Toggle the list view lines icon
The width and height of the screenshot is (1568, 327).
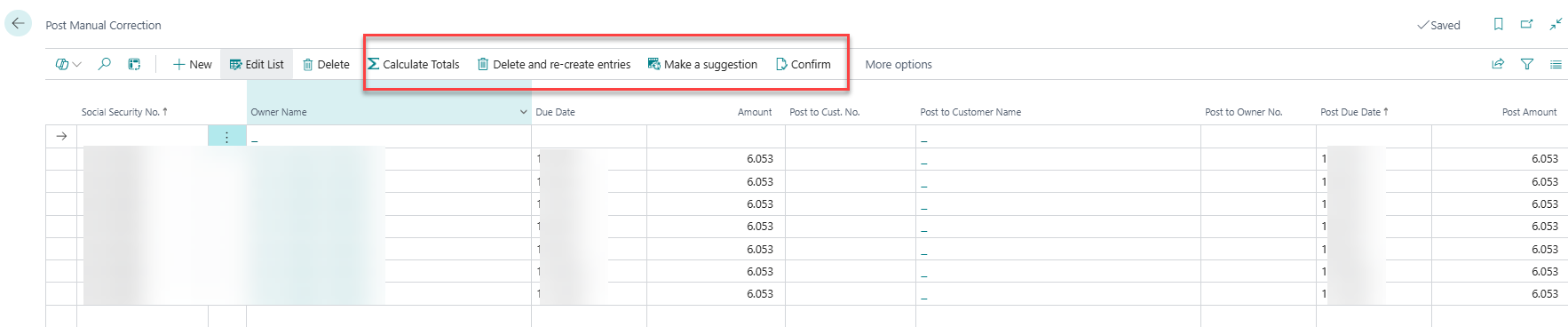(x=1556, y=64)
